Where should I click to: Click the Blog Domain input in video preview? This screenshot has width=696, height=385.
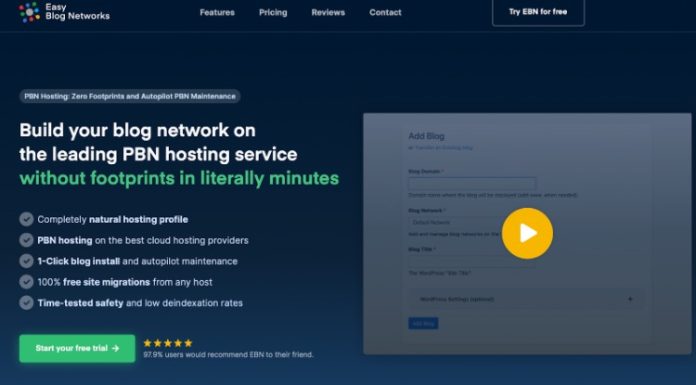click(x=472, y=183)
